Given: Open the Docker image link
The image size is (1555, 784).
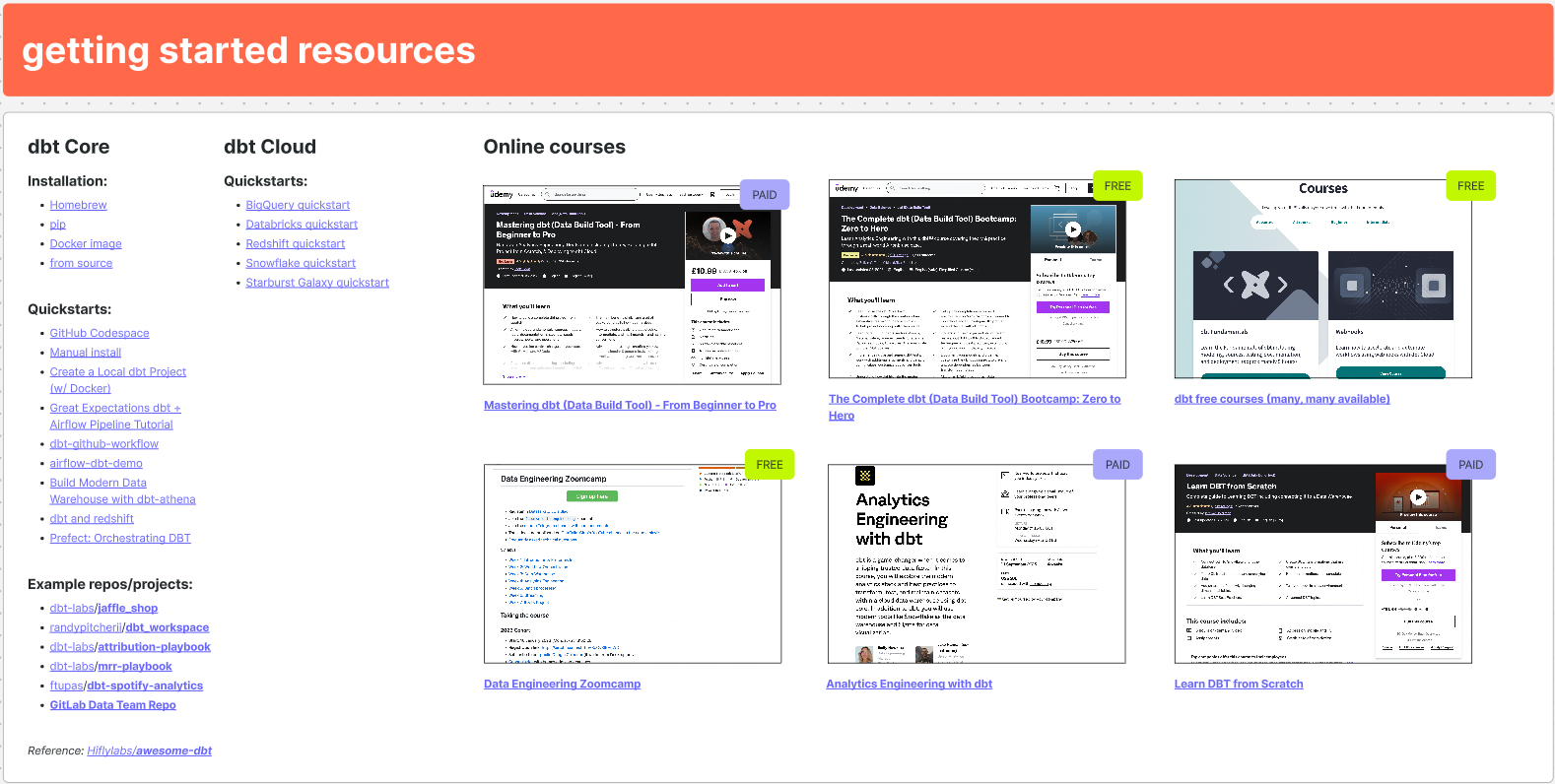Looking at the screenshot, I should pos(86,244).
